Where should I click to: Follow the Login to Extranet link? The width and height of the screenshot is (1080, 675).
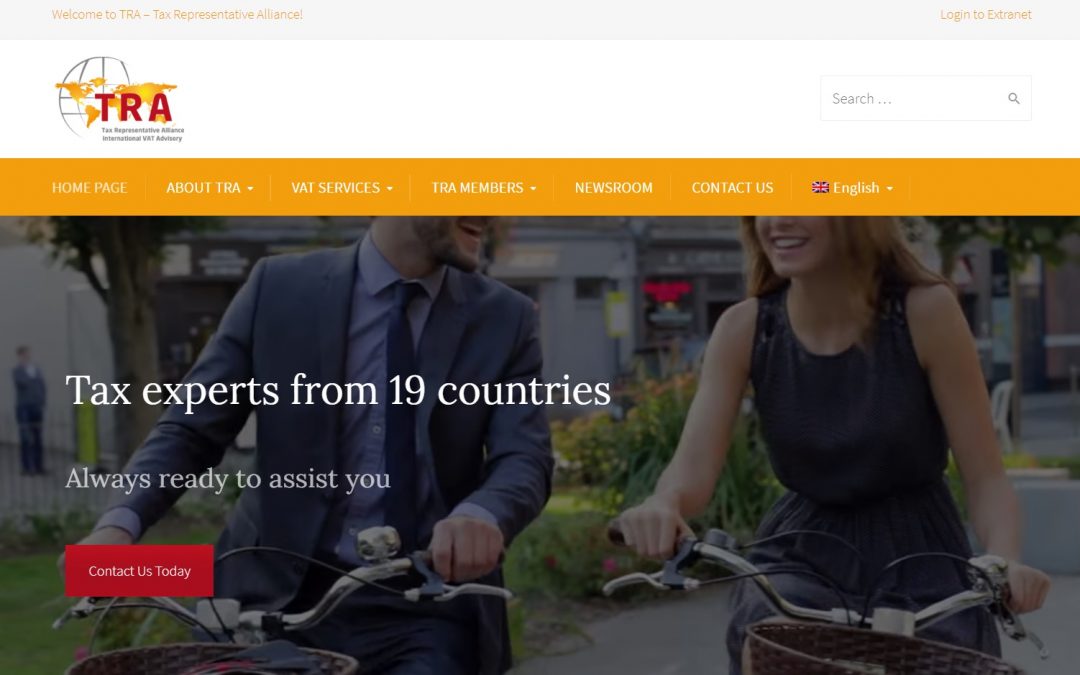(x=986, y=14)
